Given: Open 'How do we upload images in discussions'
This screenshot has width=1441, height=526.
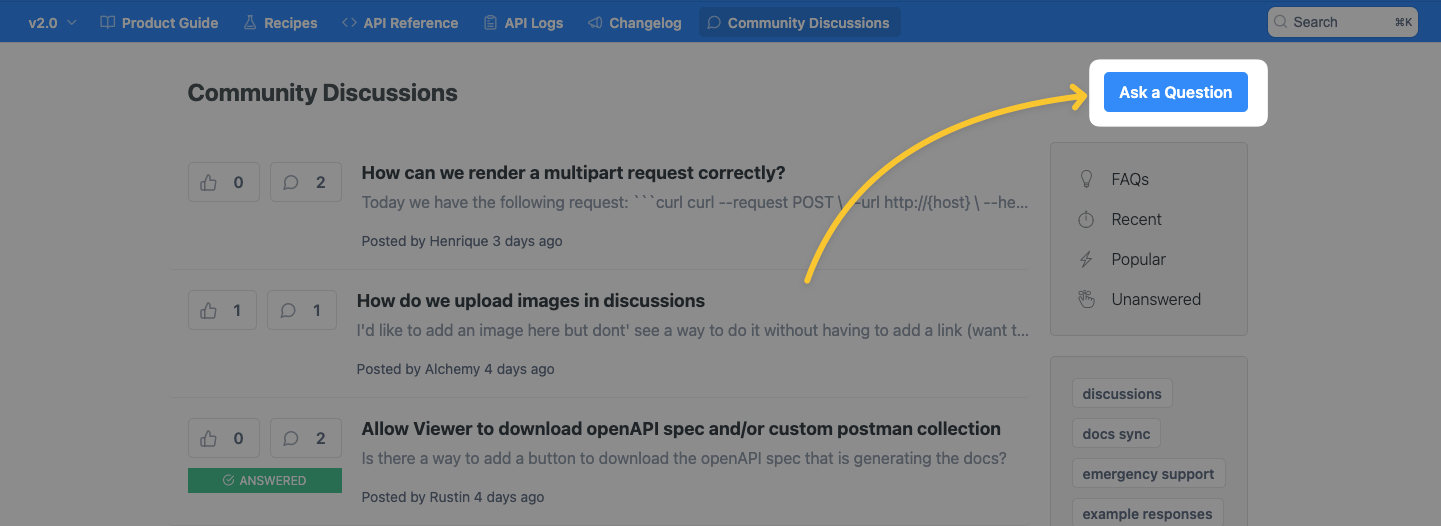Looking at the screenshot, I should (x=530, y=301).
